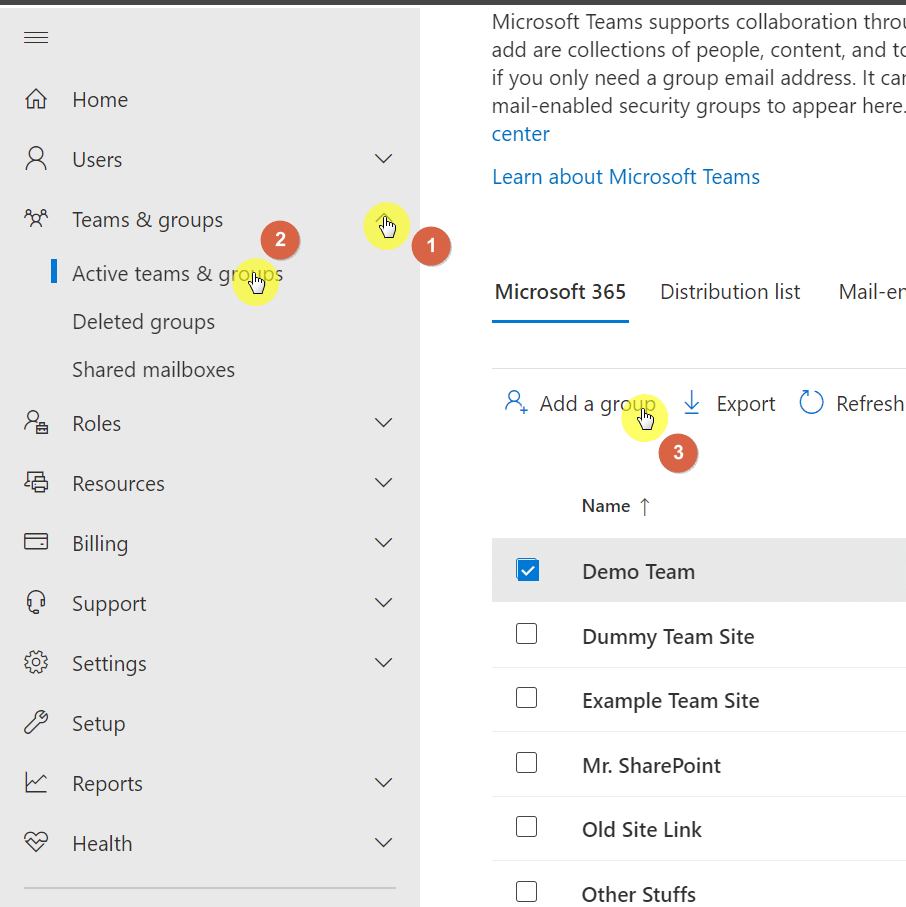This screenshot has width=906, height=907.
Task: Expand the Roles section chevron
Action: point(384,423)
